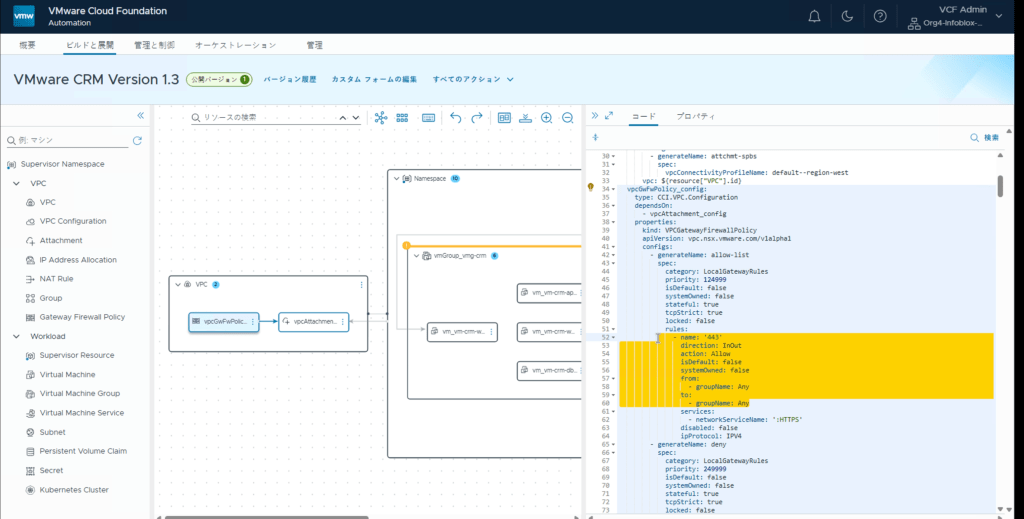
Task: Zoom in on the design canvas
Action: 547,118
